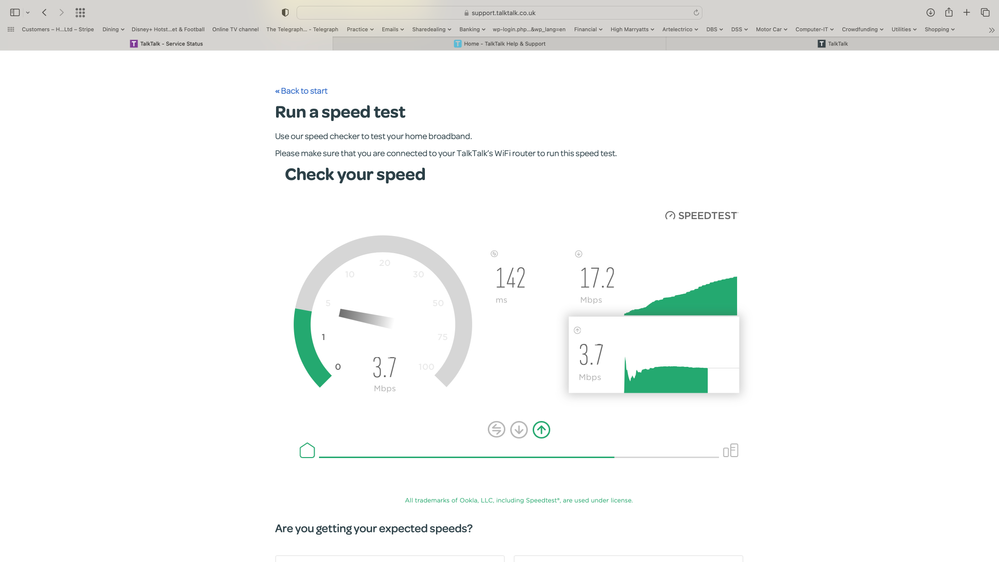Click the Share icon in Safari toolbar
This screenshot has width=999, height=562.
[x=948, y=13]
